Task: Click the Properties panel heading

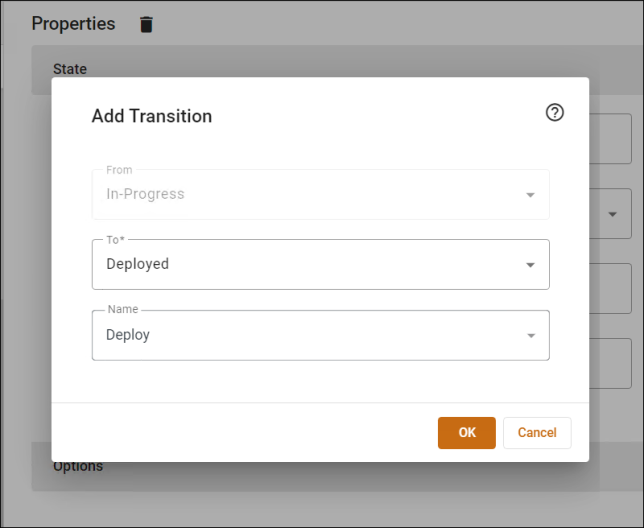Action: [74, 24]
